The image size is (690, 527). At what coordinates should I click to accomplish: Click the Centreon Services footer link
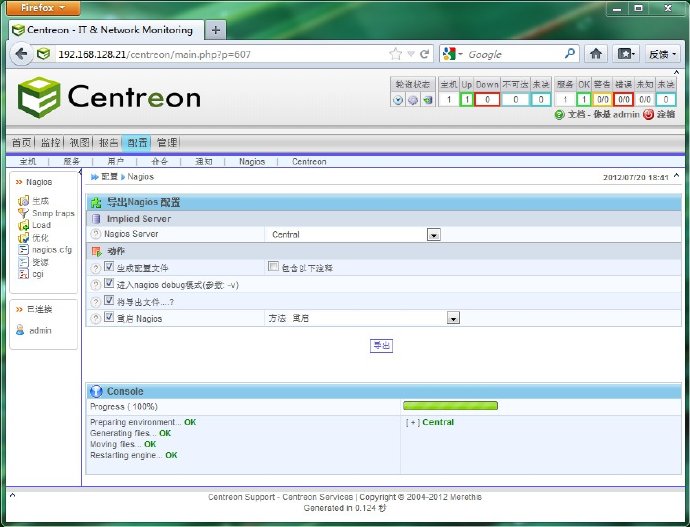[x=317, y=497]
